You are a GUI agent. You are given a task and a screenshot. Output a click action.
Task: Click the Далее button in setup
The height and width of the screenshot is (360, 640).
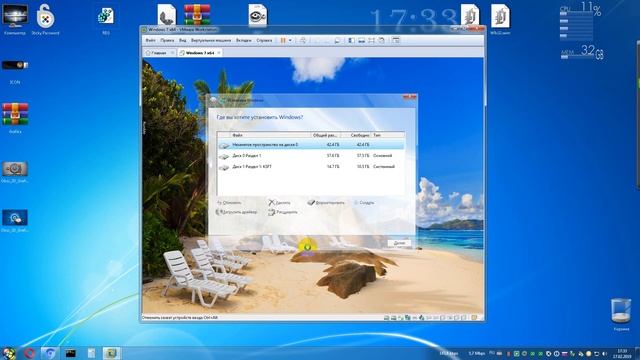[x=399, y=243]
